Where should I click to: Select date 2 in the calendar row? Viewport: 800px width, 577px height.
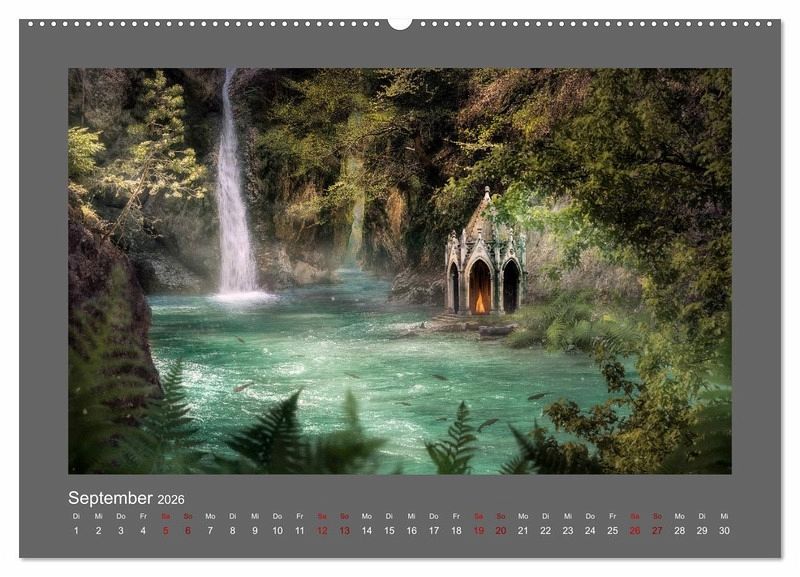[x=98, y=531]
